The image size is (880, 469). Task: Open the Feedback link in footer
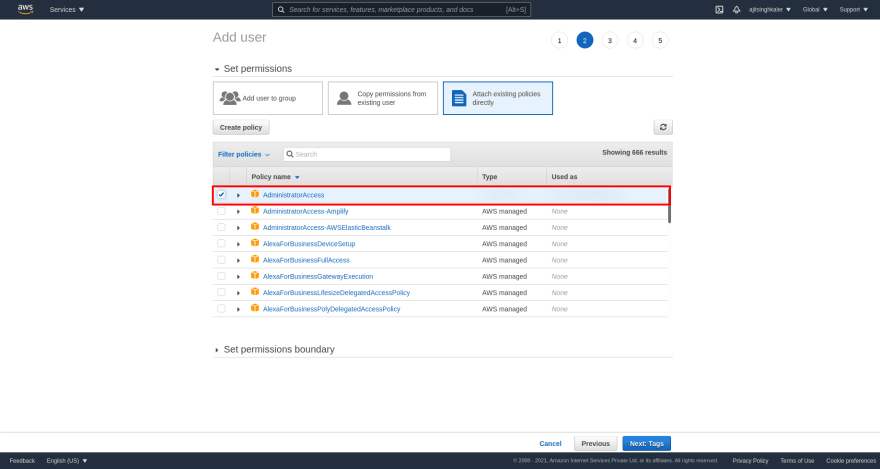coord(22,461)
